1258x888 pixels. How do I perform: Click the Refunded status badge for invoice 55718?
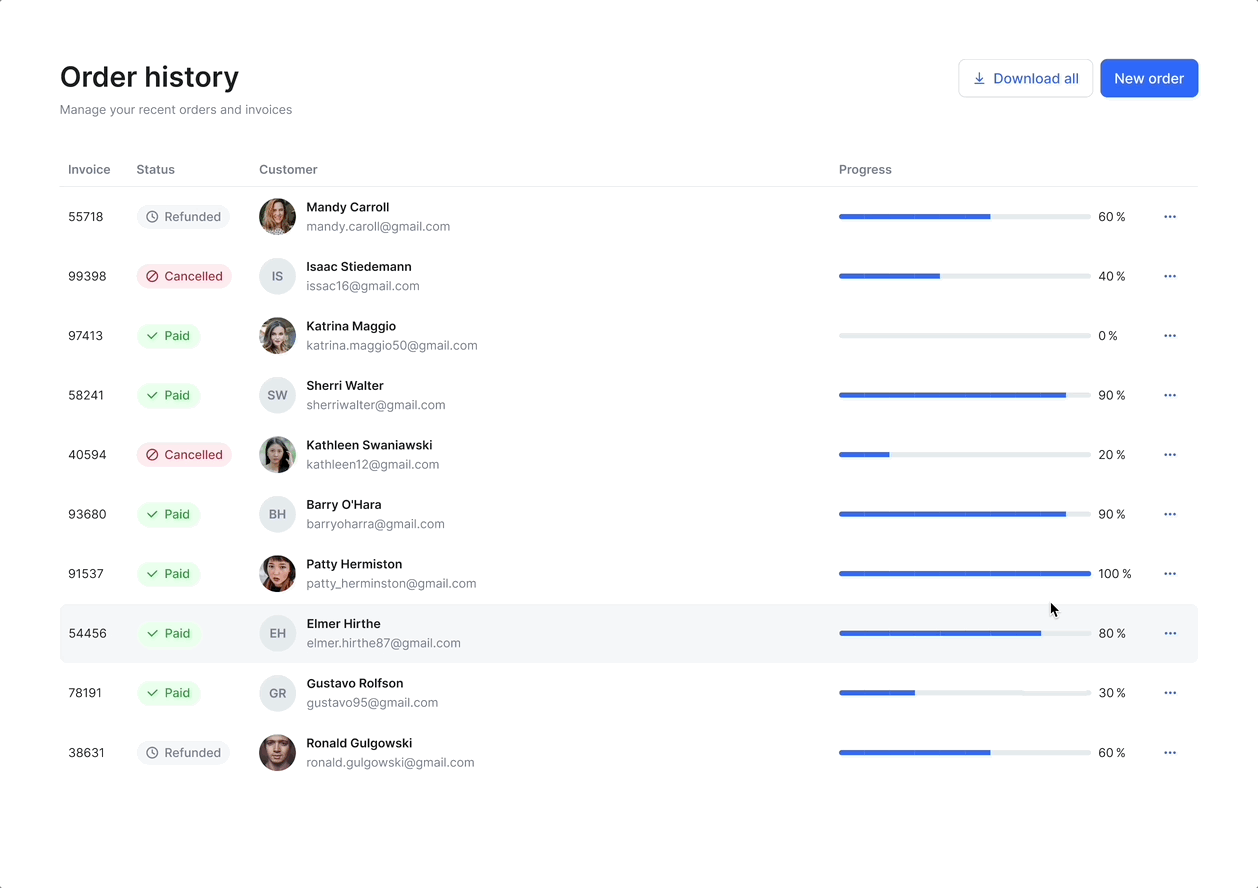tap(183, 217)
